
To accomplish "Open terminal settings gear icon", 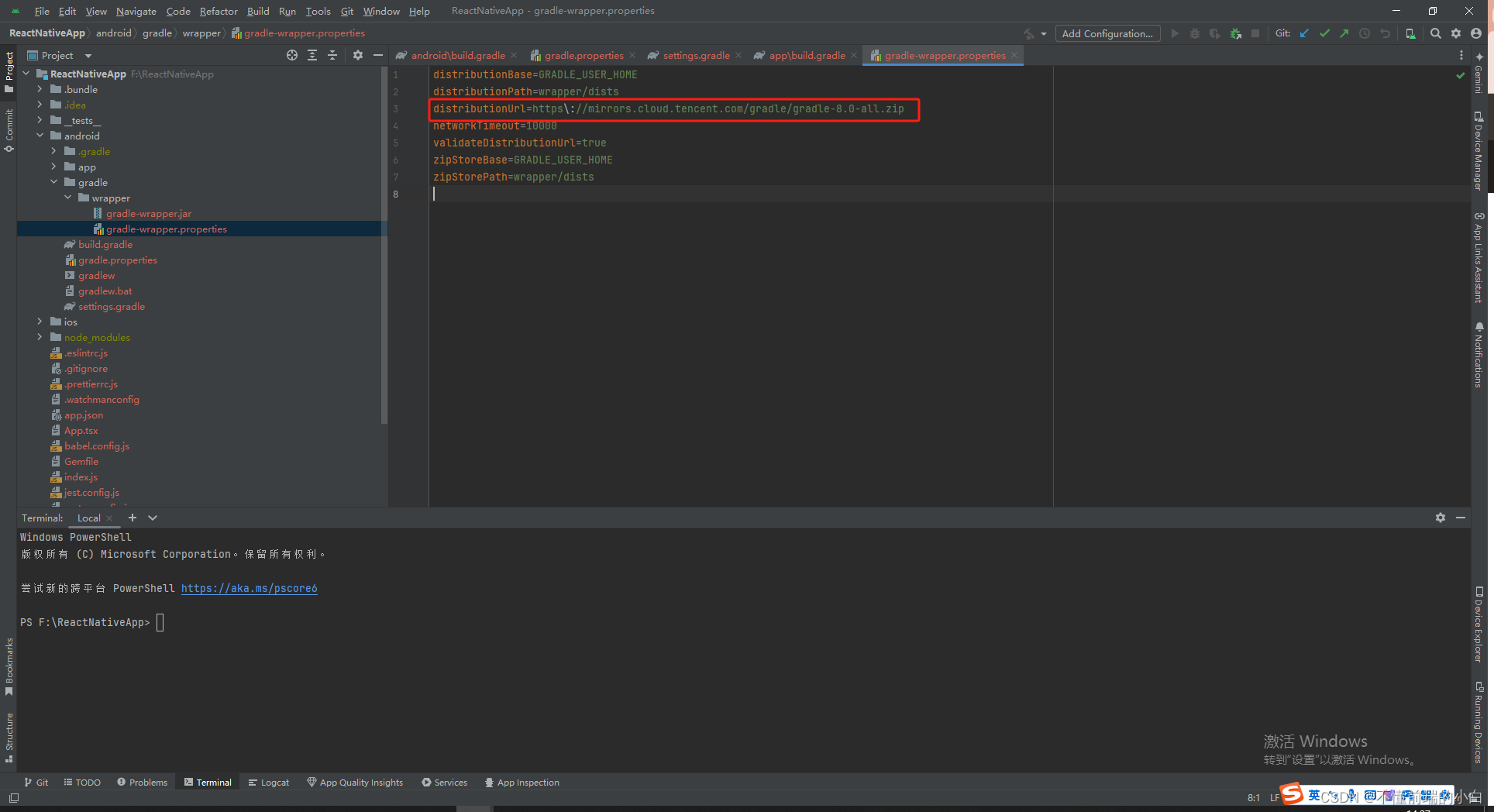I will (1441, 518).
